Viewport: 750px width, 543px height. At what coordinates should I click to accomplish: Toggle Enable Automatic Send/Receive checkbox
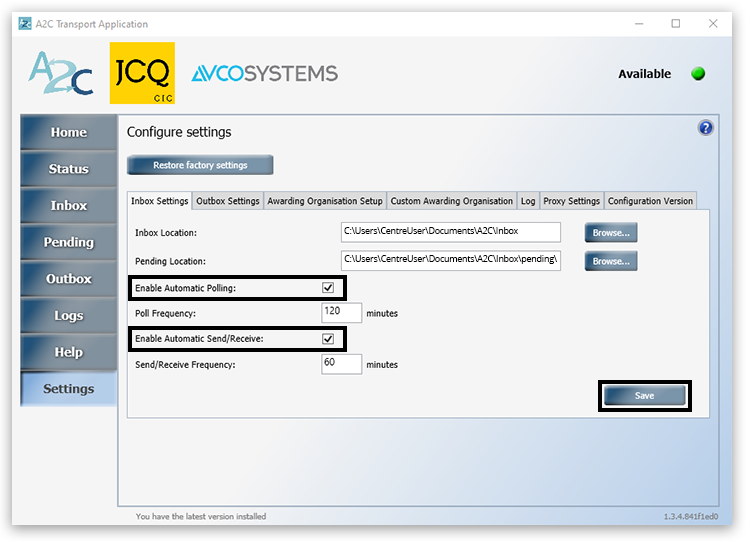click(328, 339)
